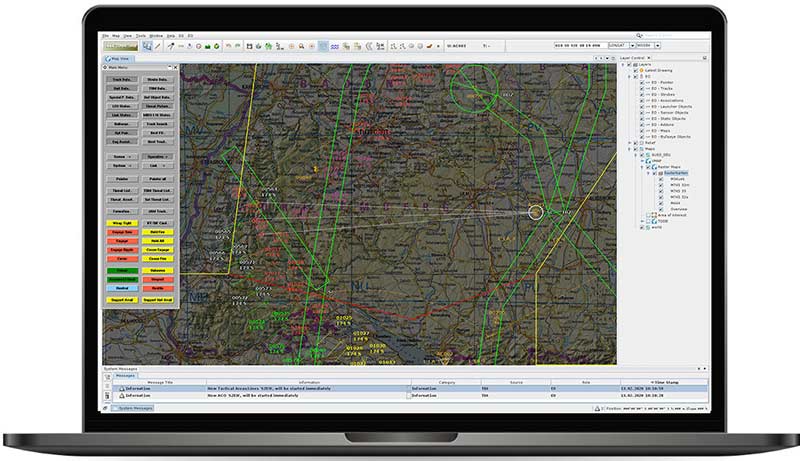Uncheck the EO - Sensor Objects layer

(x=641, y=112)
